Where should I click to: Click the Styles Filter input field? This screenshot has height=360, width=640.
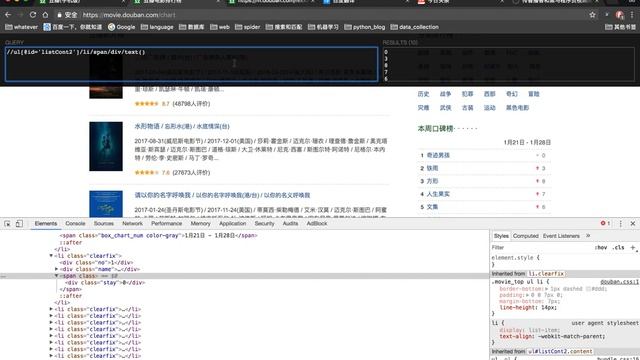541,247
